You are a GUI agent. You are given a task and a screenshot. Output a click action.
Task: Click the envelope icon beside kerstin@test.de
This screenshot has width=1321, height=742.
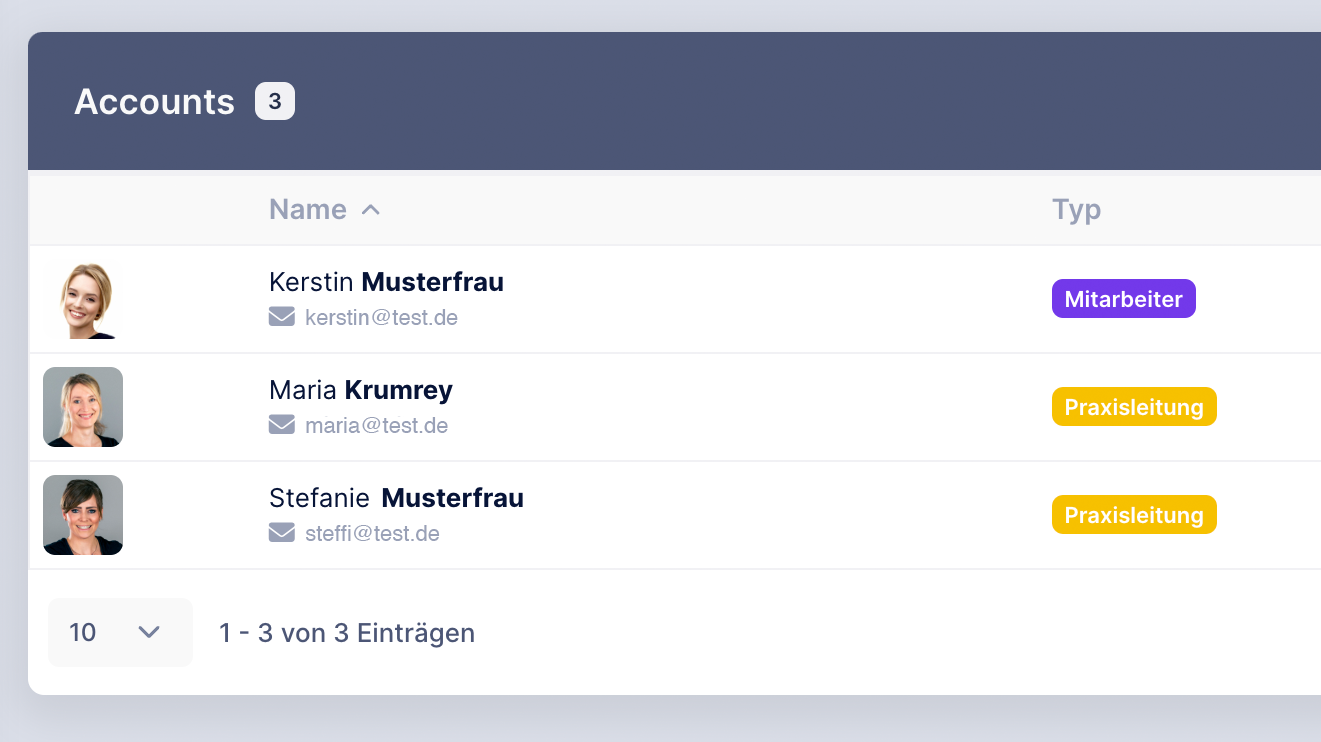click(282, 317)
